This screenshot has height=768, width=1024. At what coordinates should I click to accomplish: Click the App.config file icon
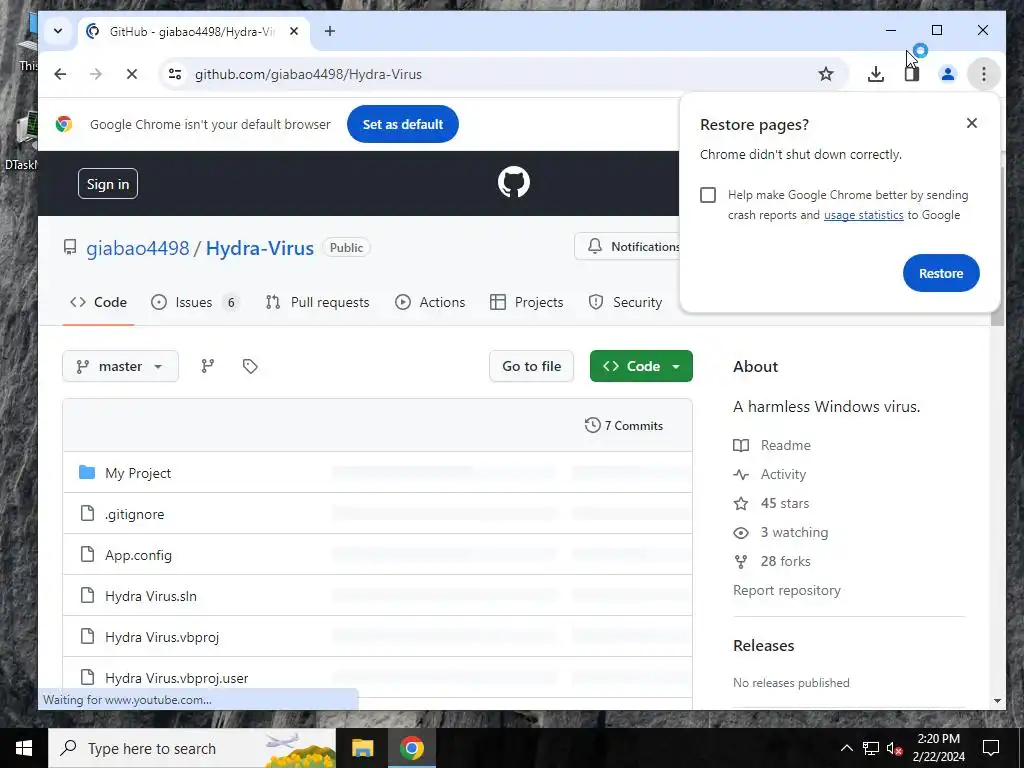point(87,554)
